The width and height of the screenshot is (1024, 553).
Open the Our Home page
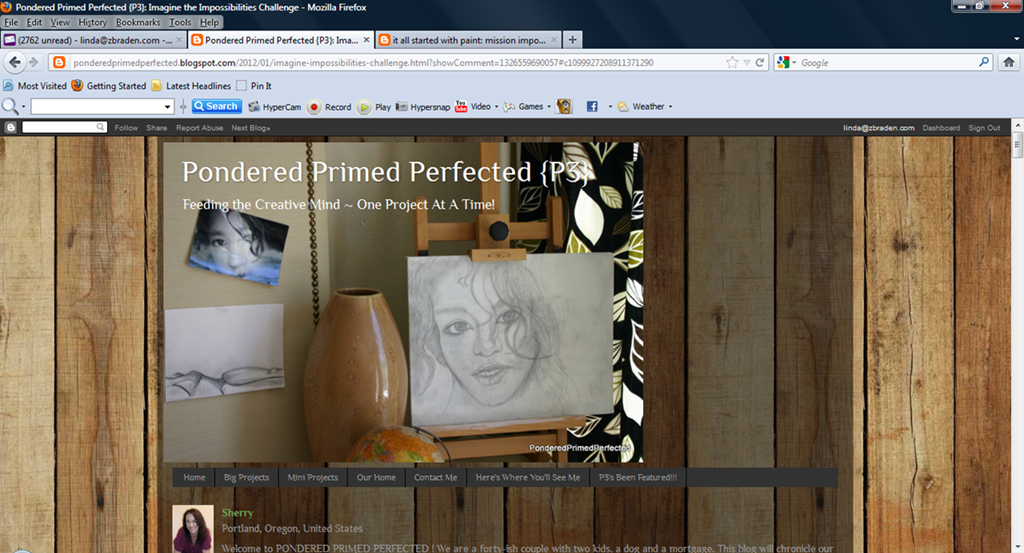[376, 477]
